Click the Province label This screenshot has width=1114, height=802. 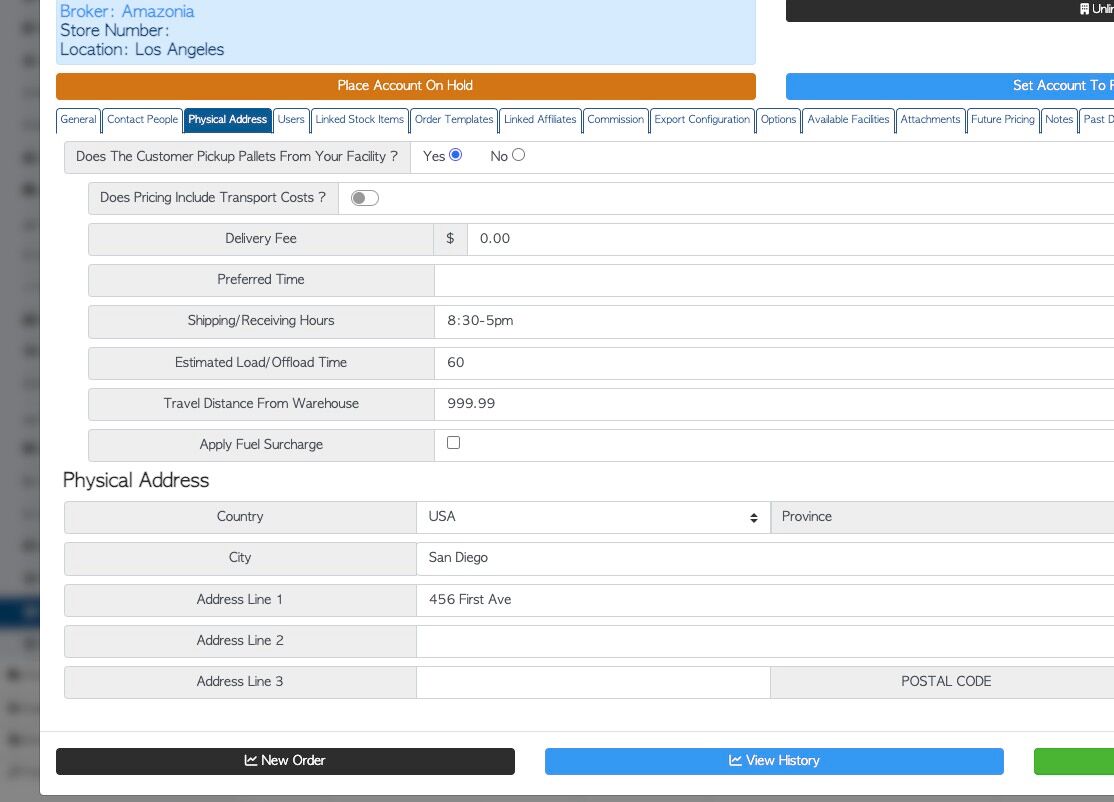(x=806, y=517)
